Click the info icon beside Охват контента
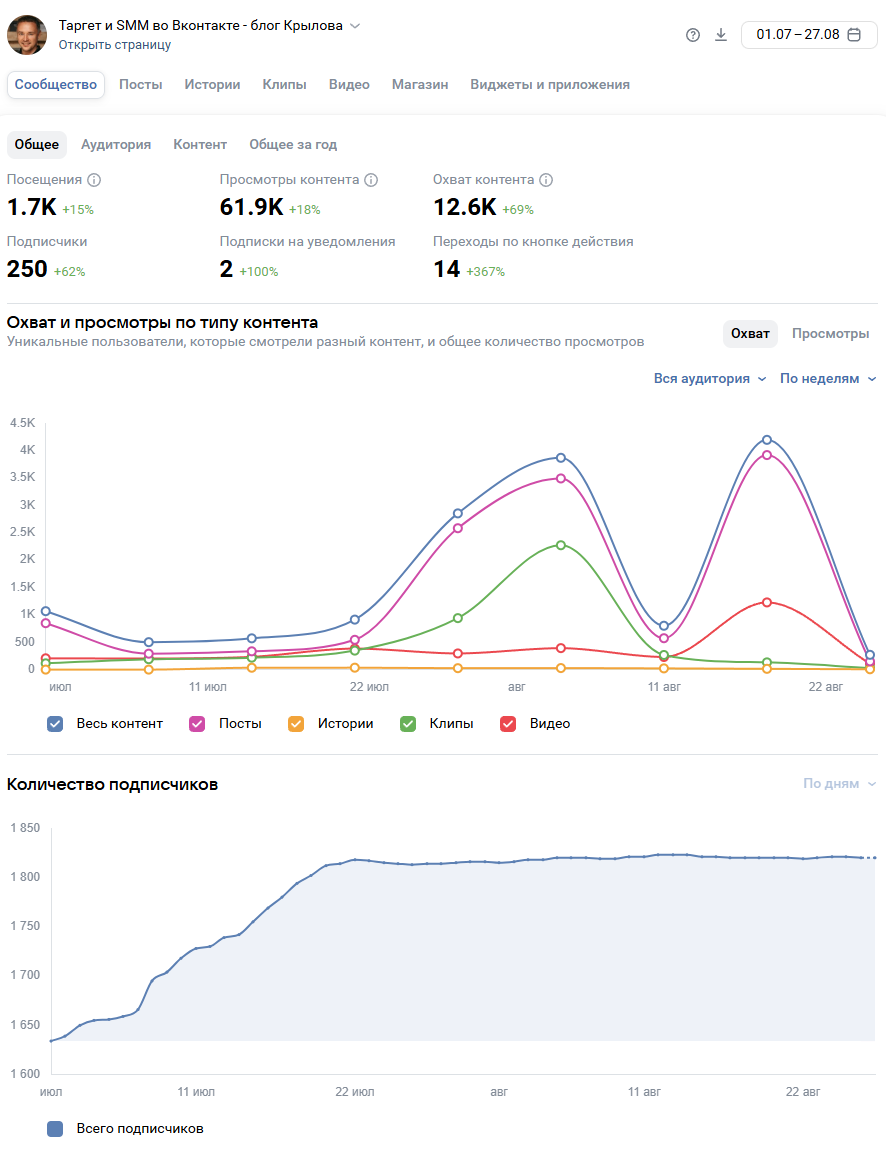The image size is (886, 1159). click(546, 180)
